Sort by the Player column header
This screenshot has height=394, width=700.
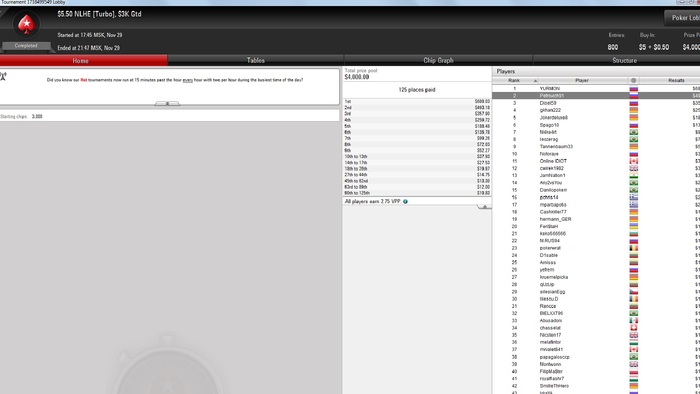click(582, 80)
